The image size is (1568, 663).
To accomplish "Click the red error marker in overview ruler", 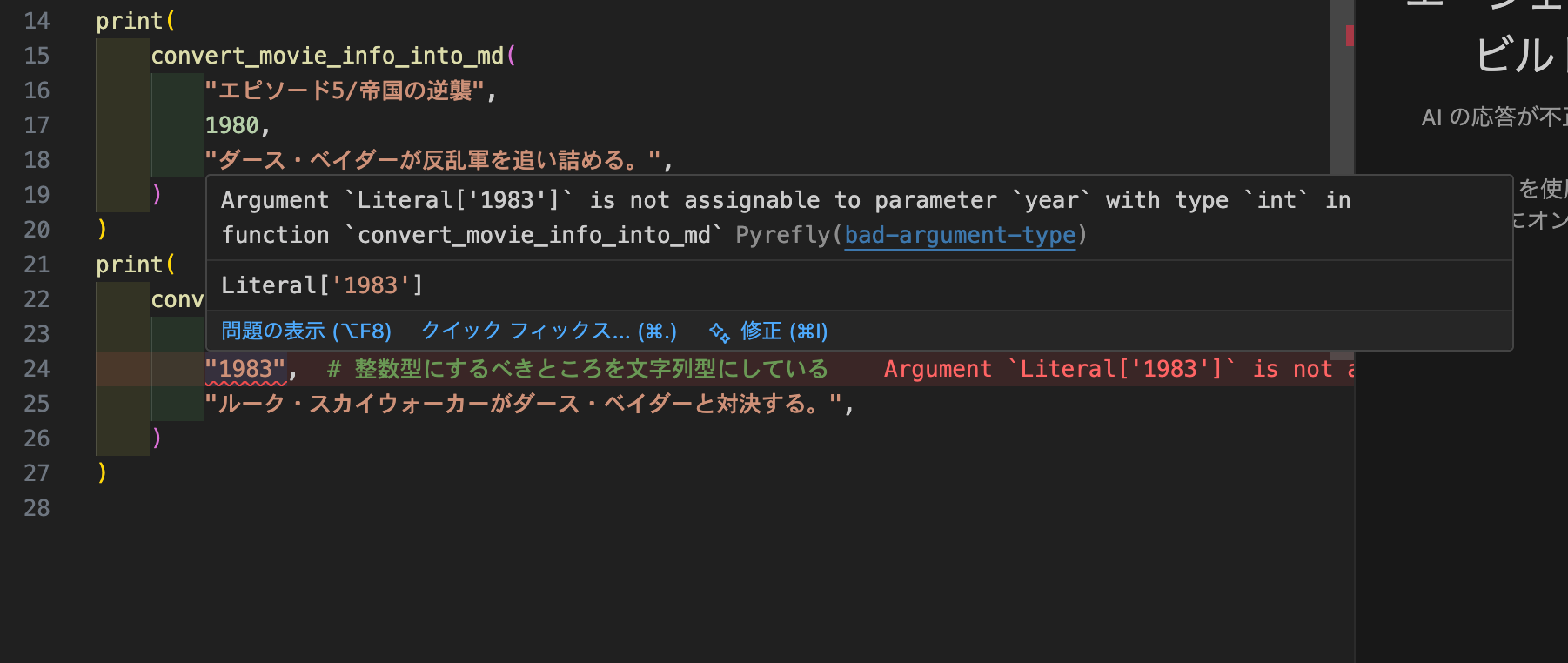I will [1350, 36].
